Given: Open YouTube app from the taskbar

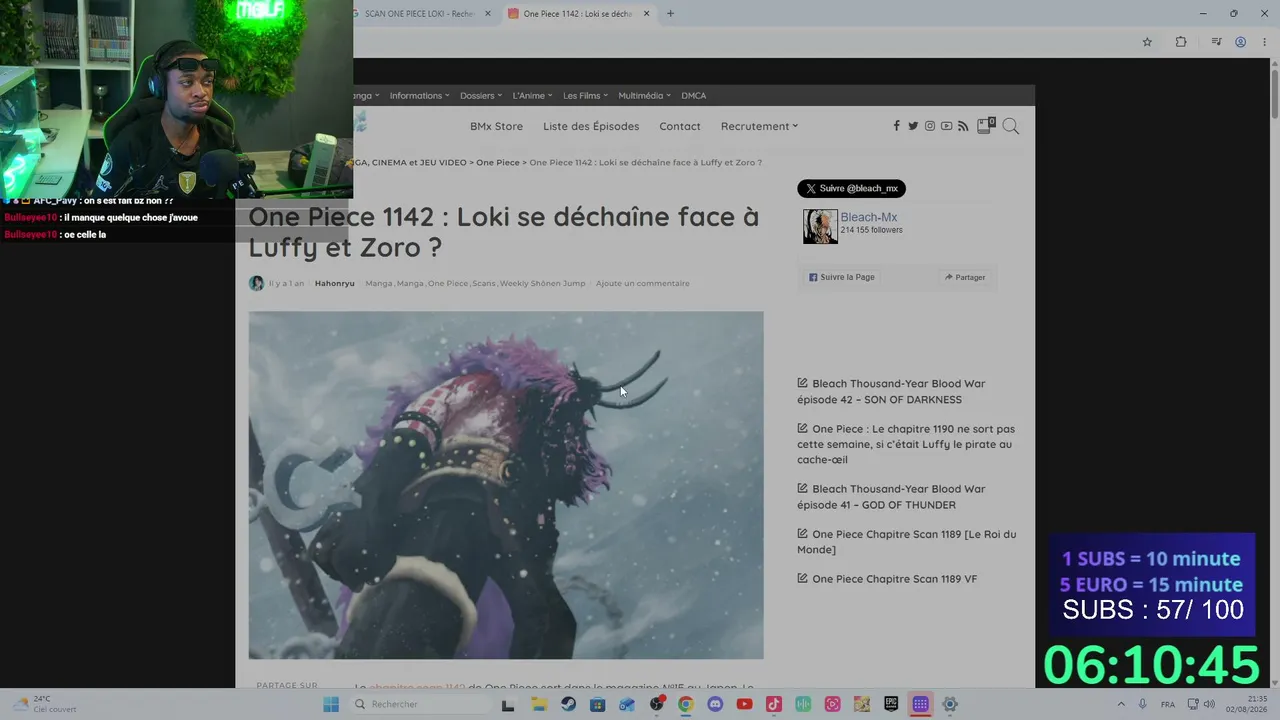Looking at the screenshot, I should click(744, 704).
